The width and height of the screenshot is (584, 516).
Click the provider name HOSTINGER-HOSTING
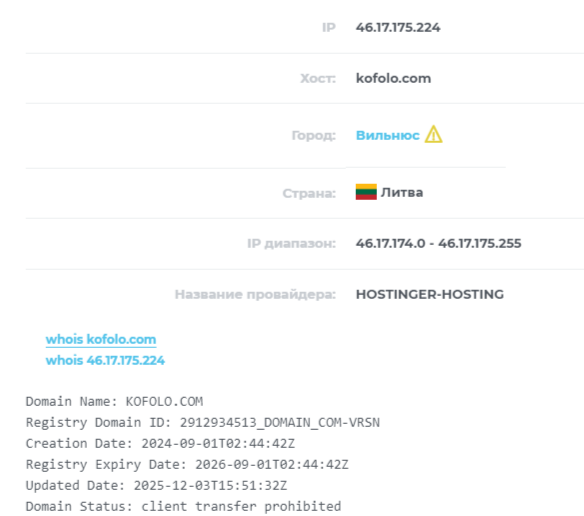[x=430, y=294]
